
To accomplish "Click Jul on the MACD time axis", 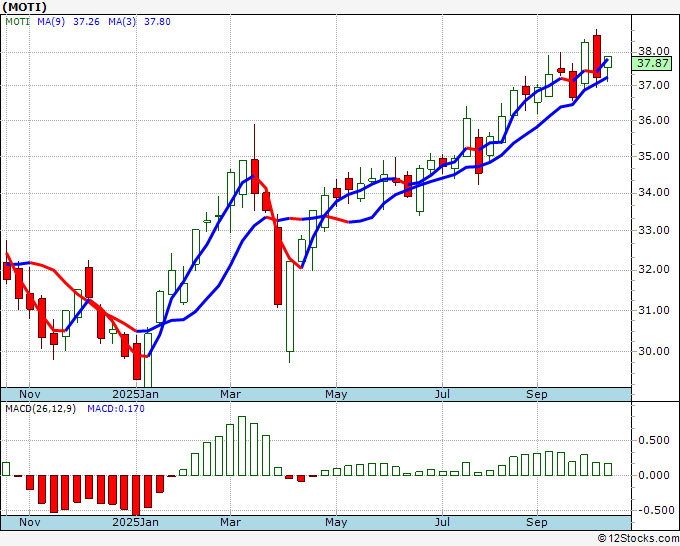I will tap(442, 522).
